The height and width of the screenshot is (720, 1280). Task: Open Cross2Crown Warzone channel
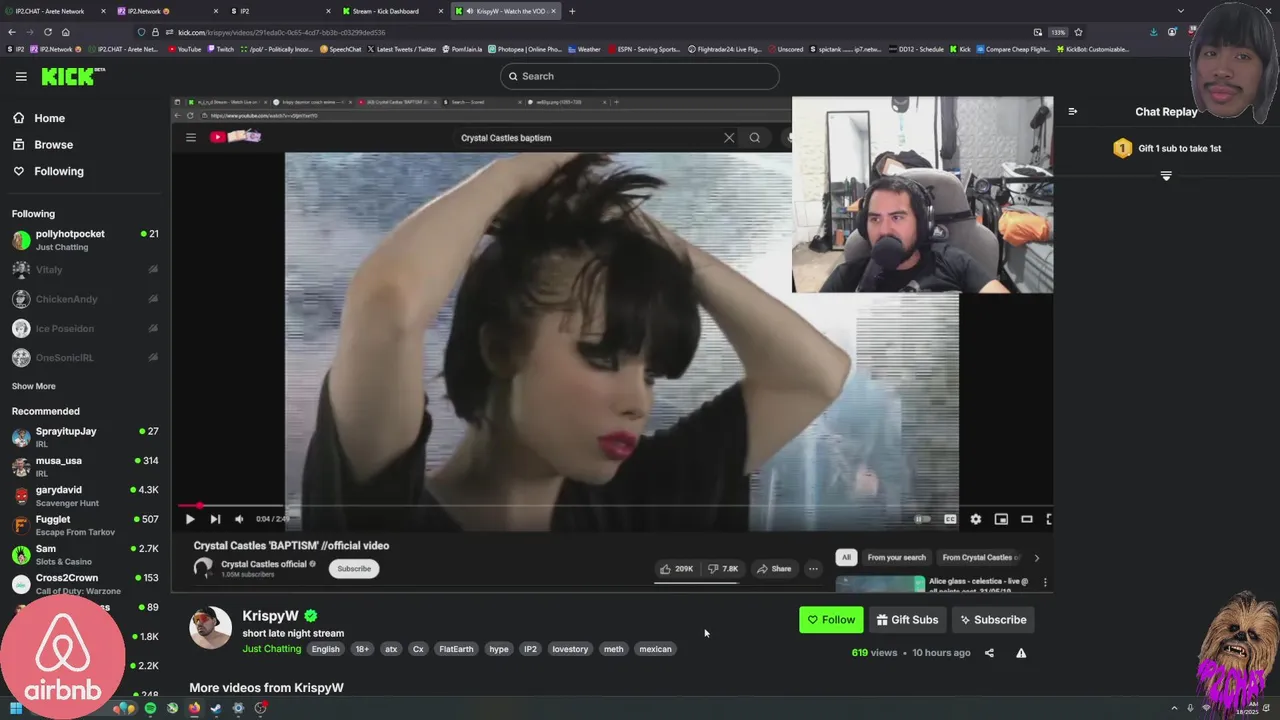coord(85,584)
